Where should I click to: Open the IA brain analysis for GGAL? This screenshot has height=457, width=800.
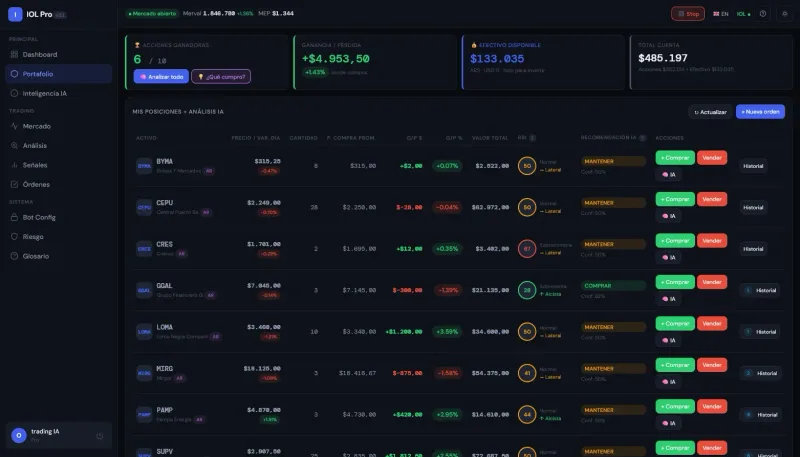click(668, 299)
